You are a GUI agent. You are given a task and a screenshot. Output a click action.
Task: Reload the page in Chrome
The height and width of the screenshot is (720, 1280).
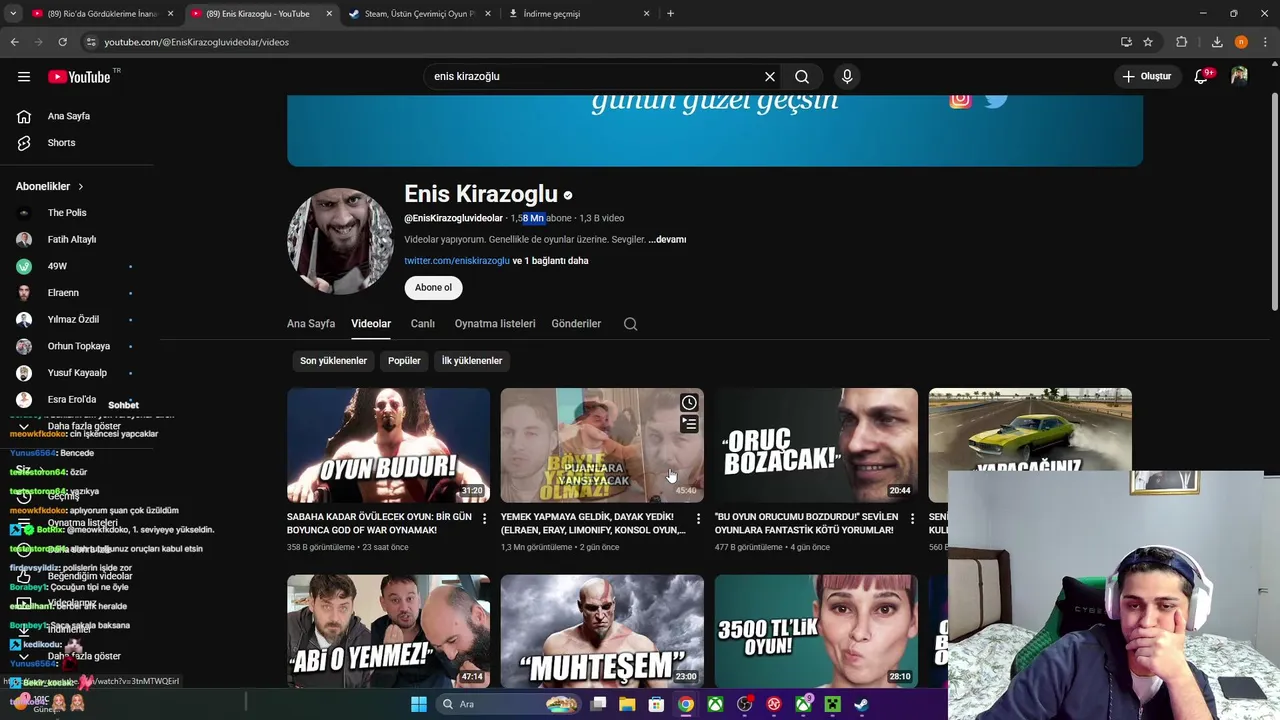62,42
